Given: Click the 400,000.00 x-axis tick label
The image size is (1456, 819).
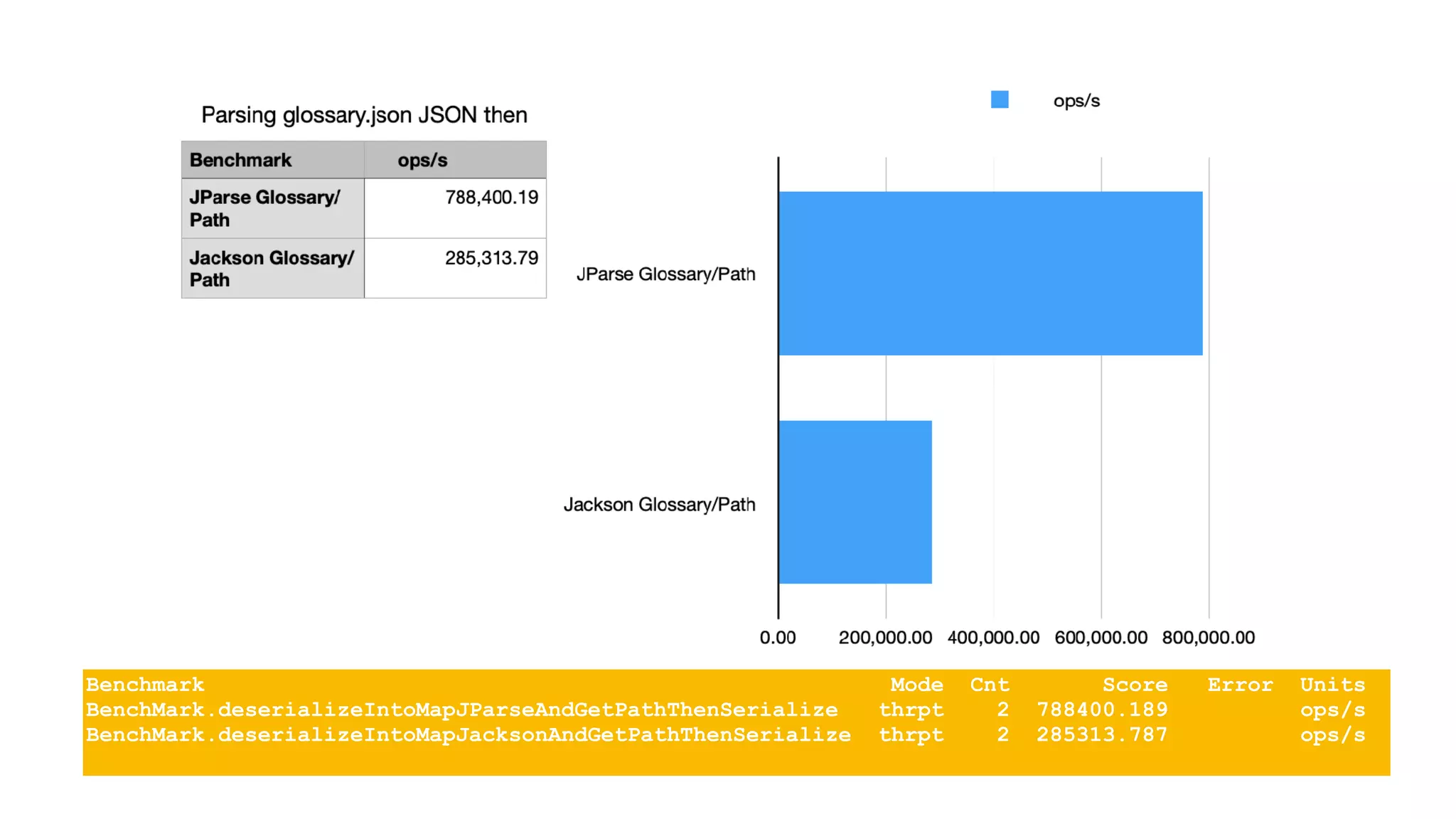Looking at the screenshot, I should coord(993,638).
